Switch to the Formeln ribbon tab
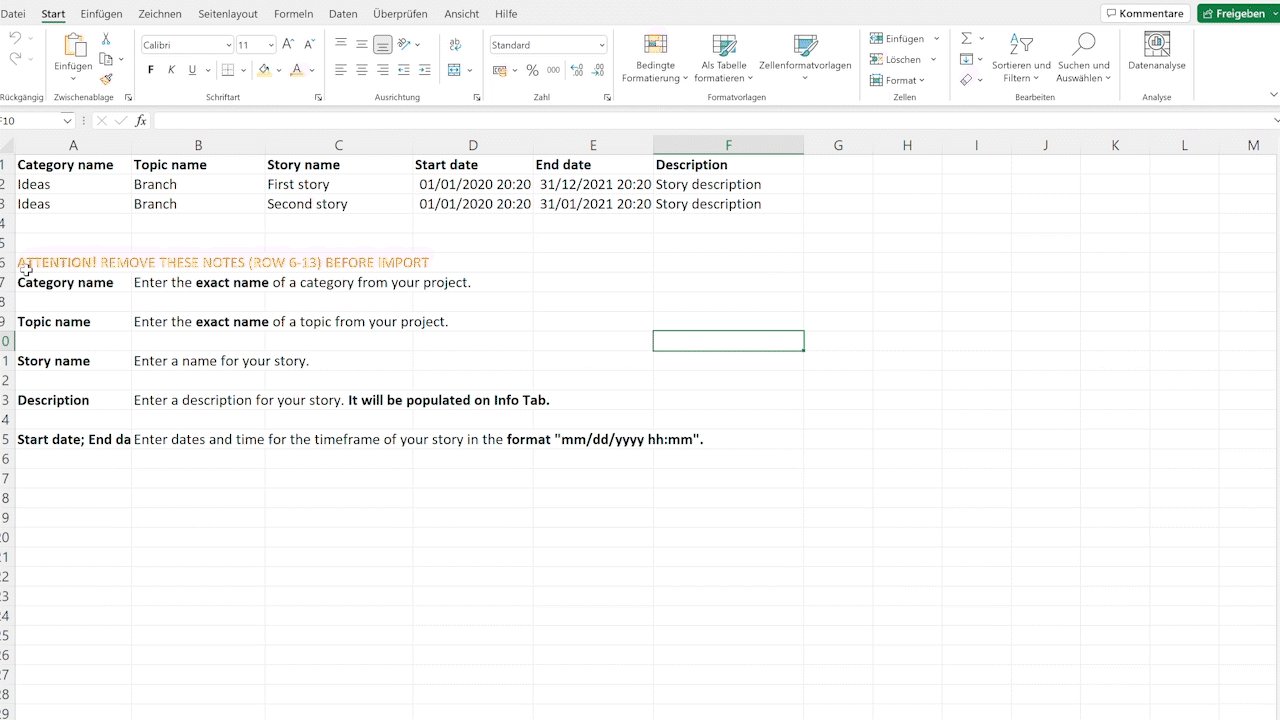Screen dimensions: 1280x720 pyautogui.click(x=293, y=14)
